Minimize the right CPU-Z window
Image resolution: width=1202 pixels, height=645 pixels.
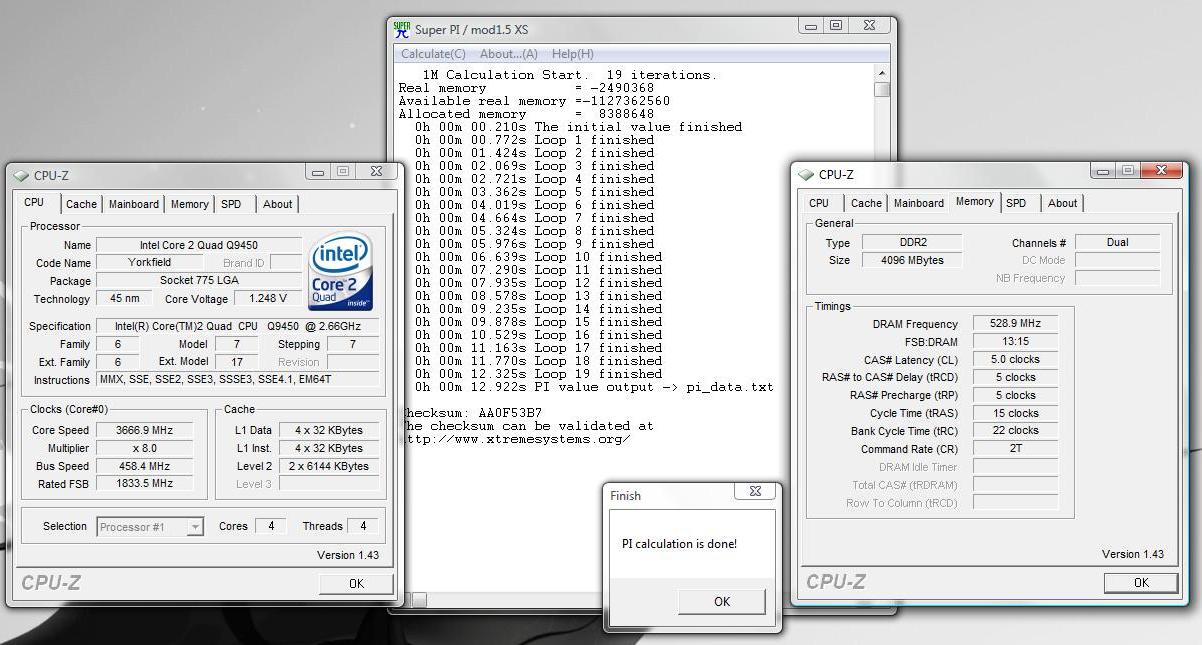point(1104,171)
